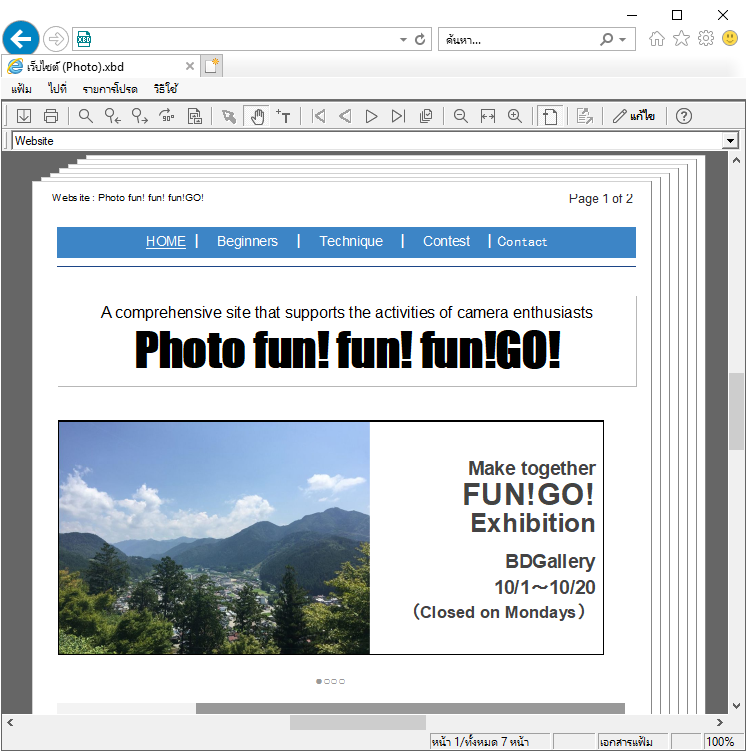Viewport: 747px width, 752px height.
Task: Zoom in with the plus magnifier
Action: (515, 116)
